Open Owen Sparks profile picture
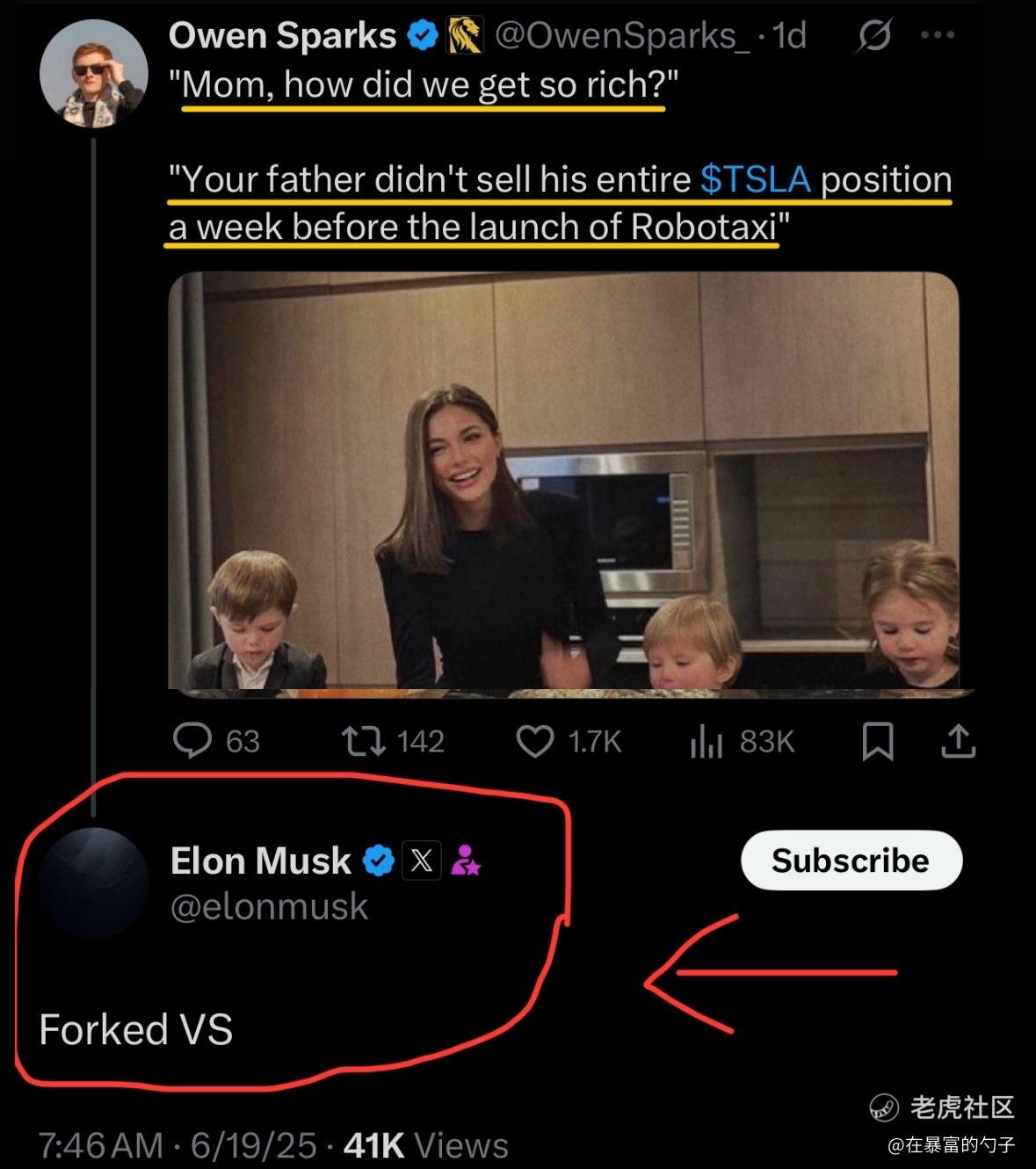Image resolution: width=1036 pixels, height=1169 pixels. pos(93,74)
